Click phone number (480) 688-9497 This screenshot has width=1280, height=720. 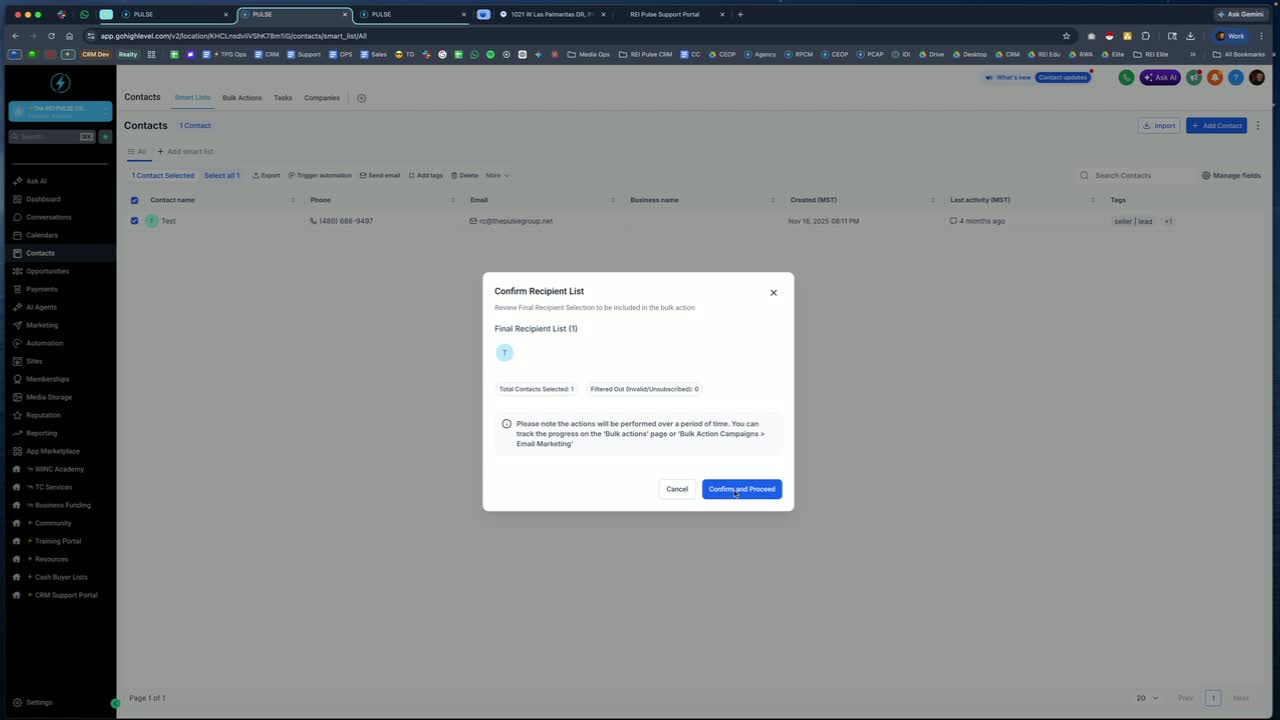point(346,221)
